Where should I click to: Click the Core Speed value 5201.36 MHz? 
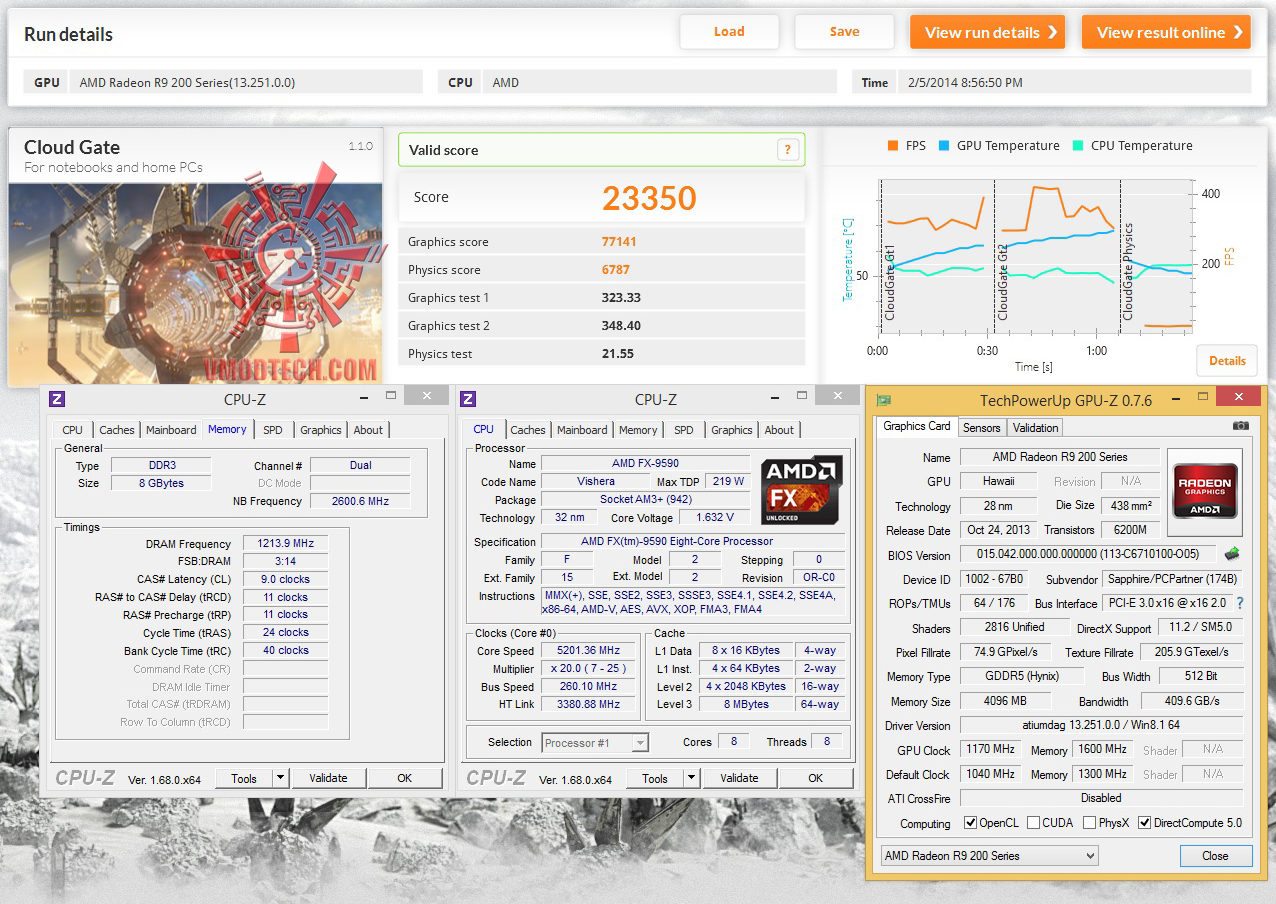tap(590, 651)
